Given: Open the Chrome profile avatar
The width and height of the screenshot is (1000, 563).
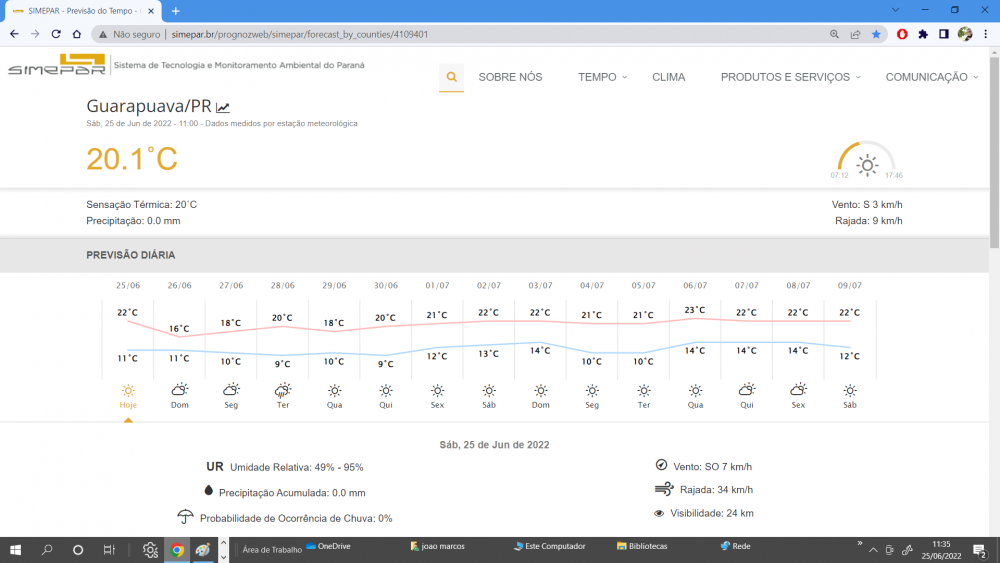Looking at the screenshot, I should point(965,34).
